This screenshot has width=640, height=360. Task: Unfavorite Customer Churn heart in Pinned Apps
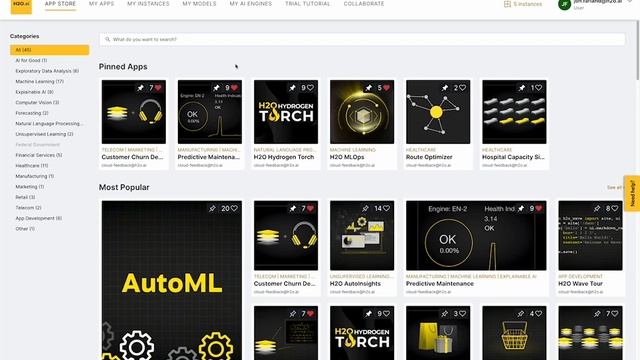coord(158,88)
